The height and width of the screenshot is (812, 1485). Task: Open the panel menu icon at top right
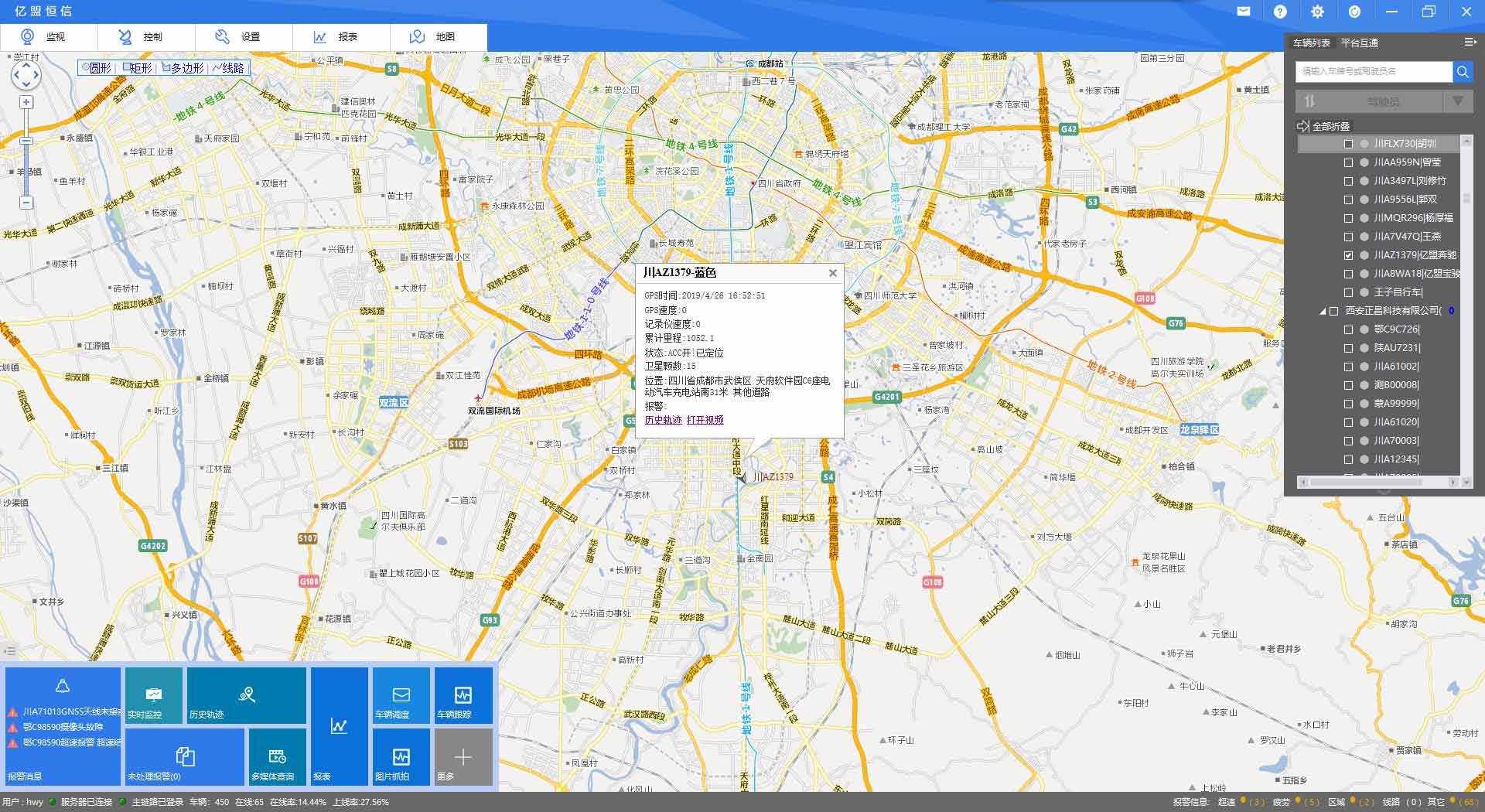pyautogui.click(x=1470, y=42)
